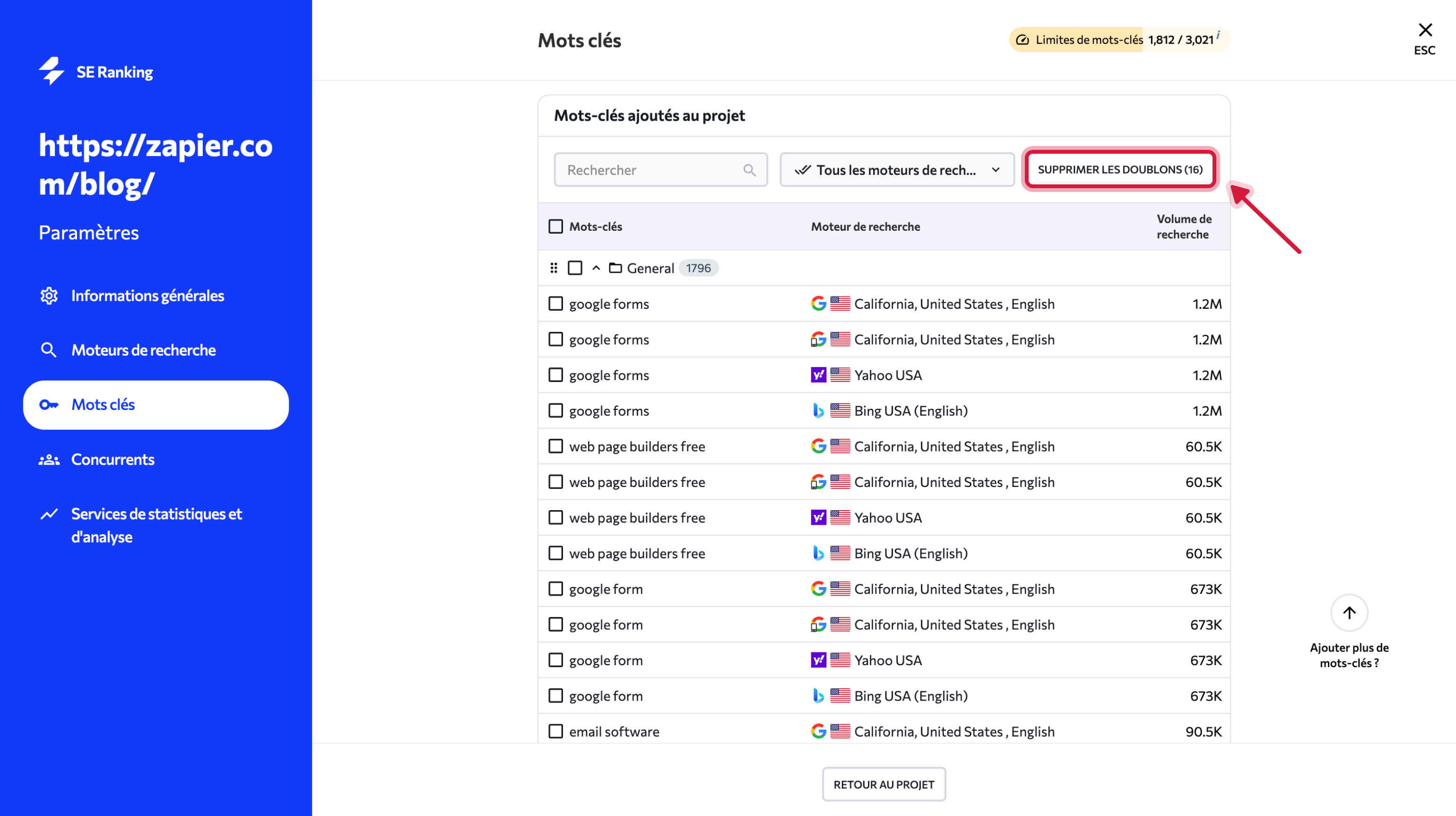
Task: Click 60.5K volume in web page builders Yahoo row
Action: (1204, 517)
